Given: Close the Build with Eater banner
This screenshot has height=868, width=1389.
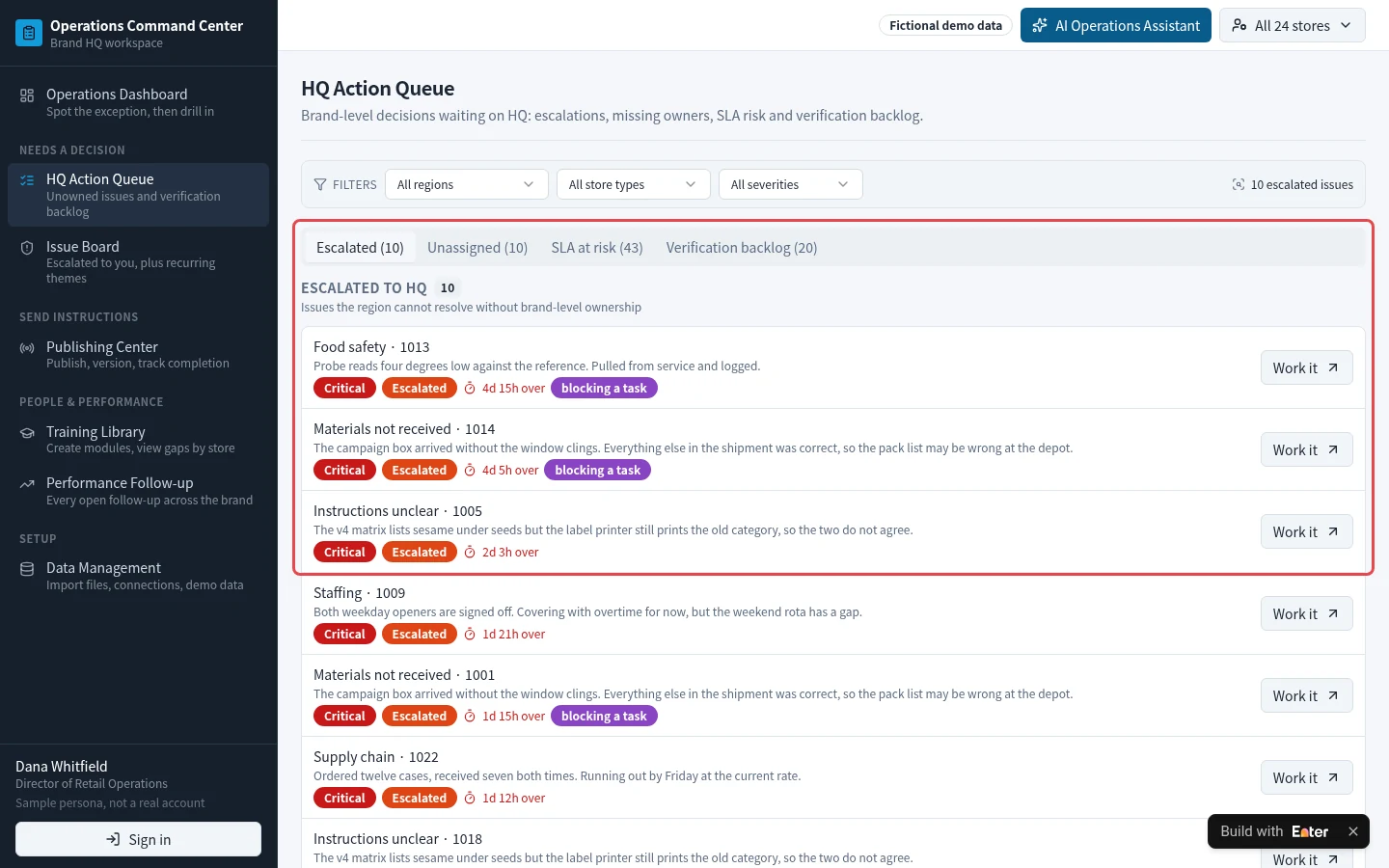Looking at the screenshot, I should (x=1353, y=831).
